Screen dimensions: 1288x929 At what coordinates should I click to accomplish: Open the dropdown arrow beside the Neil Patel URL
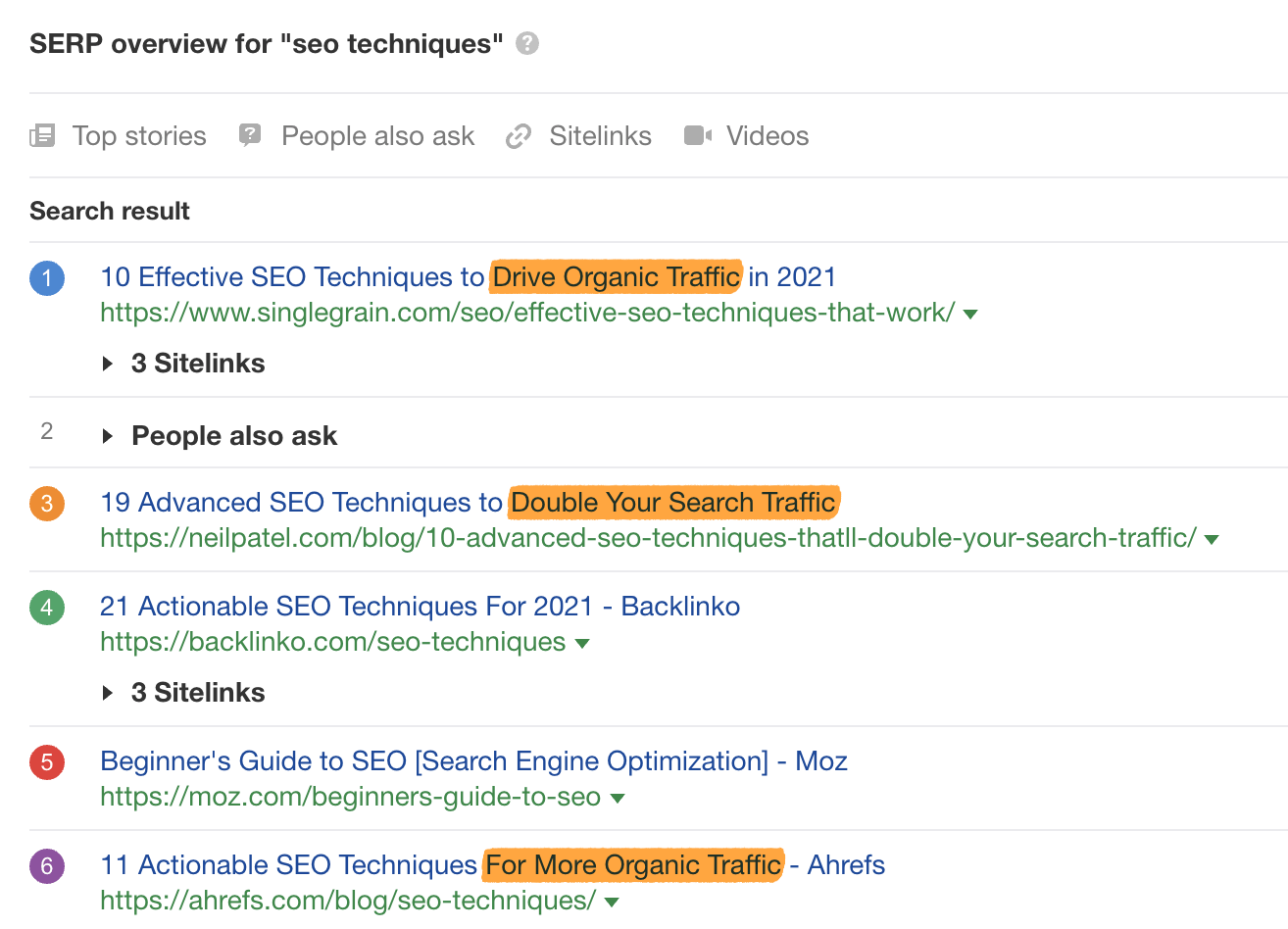coord(1210,538)
